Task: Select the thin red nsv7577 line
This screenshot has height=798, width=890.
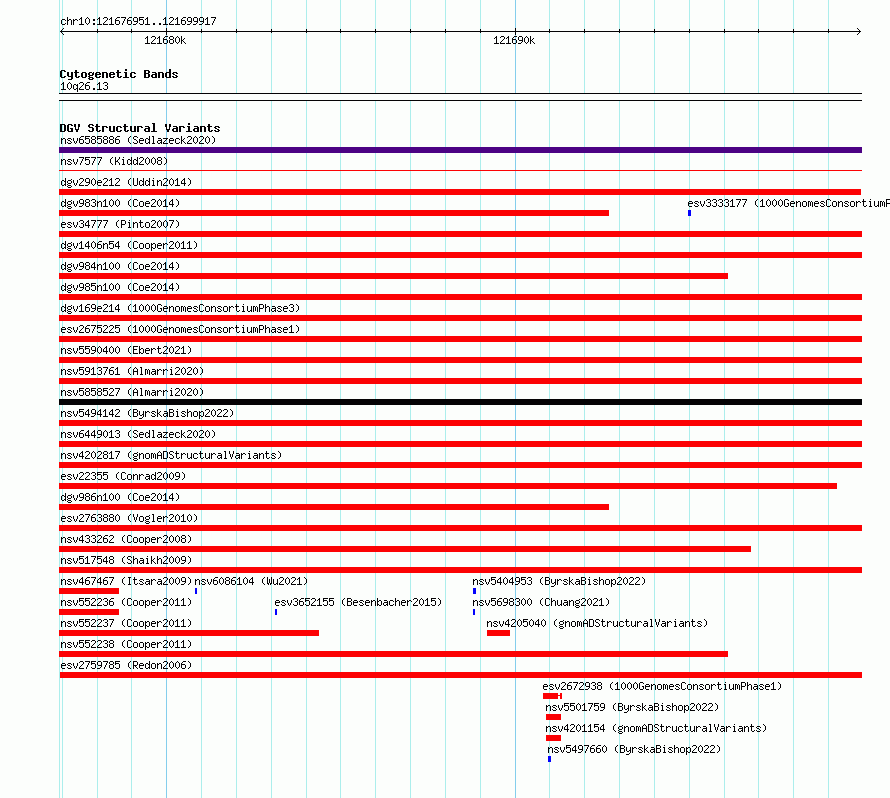Action: click(460, 170)
